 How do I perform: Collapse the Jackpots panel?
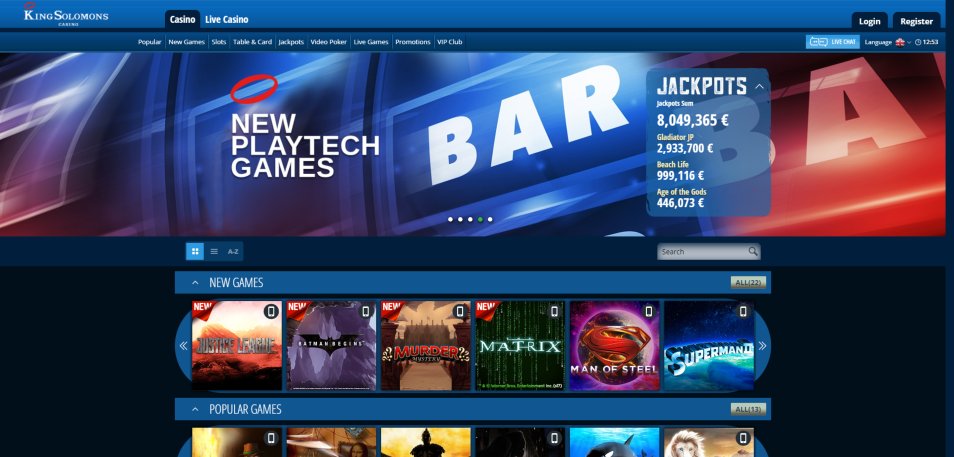tap(759, 86)
